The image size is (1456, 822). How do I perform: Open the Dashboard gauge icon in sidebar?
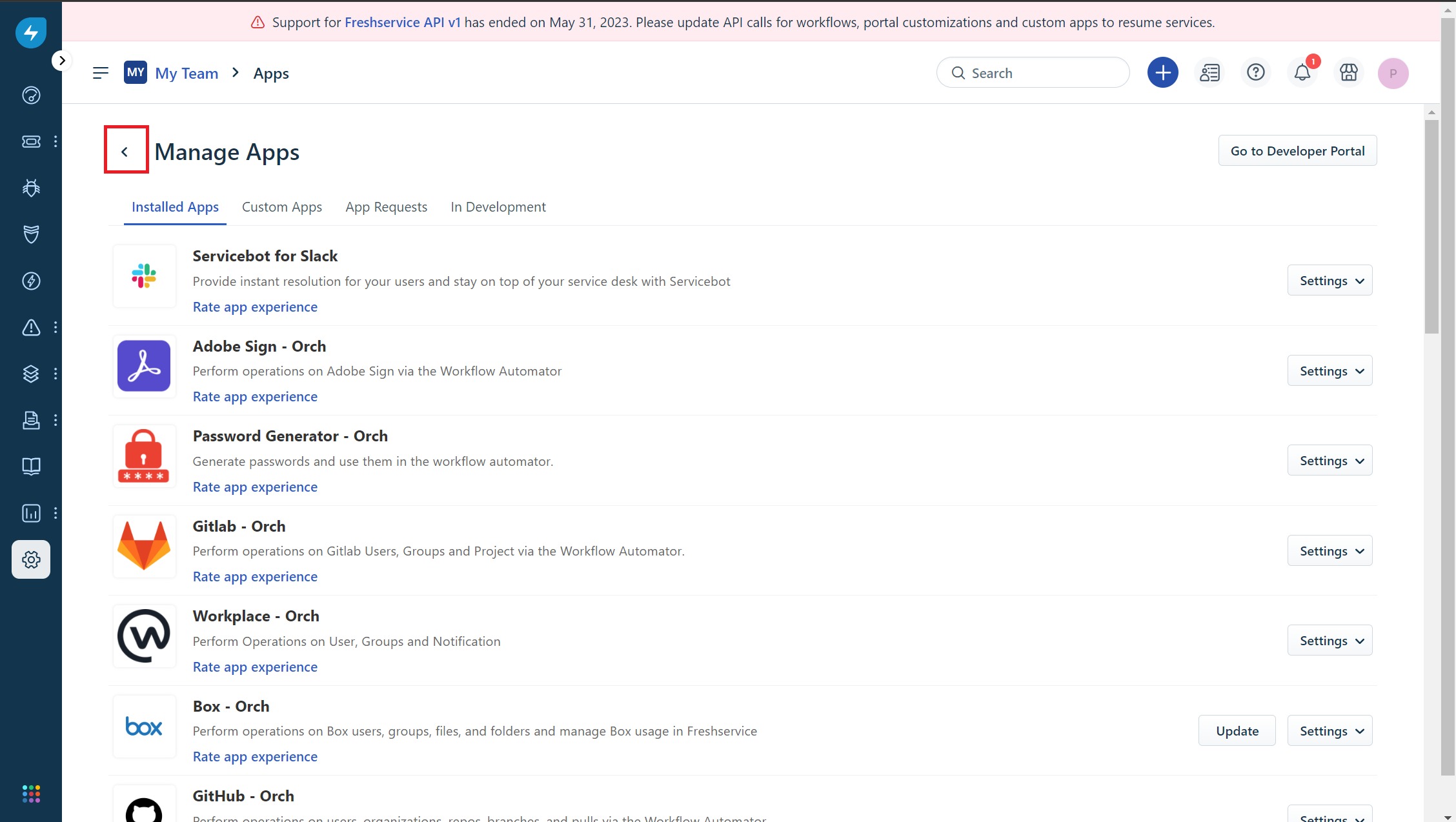click(x=31, y=95)
